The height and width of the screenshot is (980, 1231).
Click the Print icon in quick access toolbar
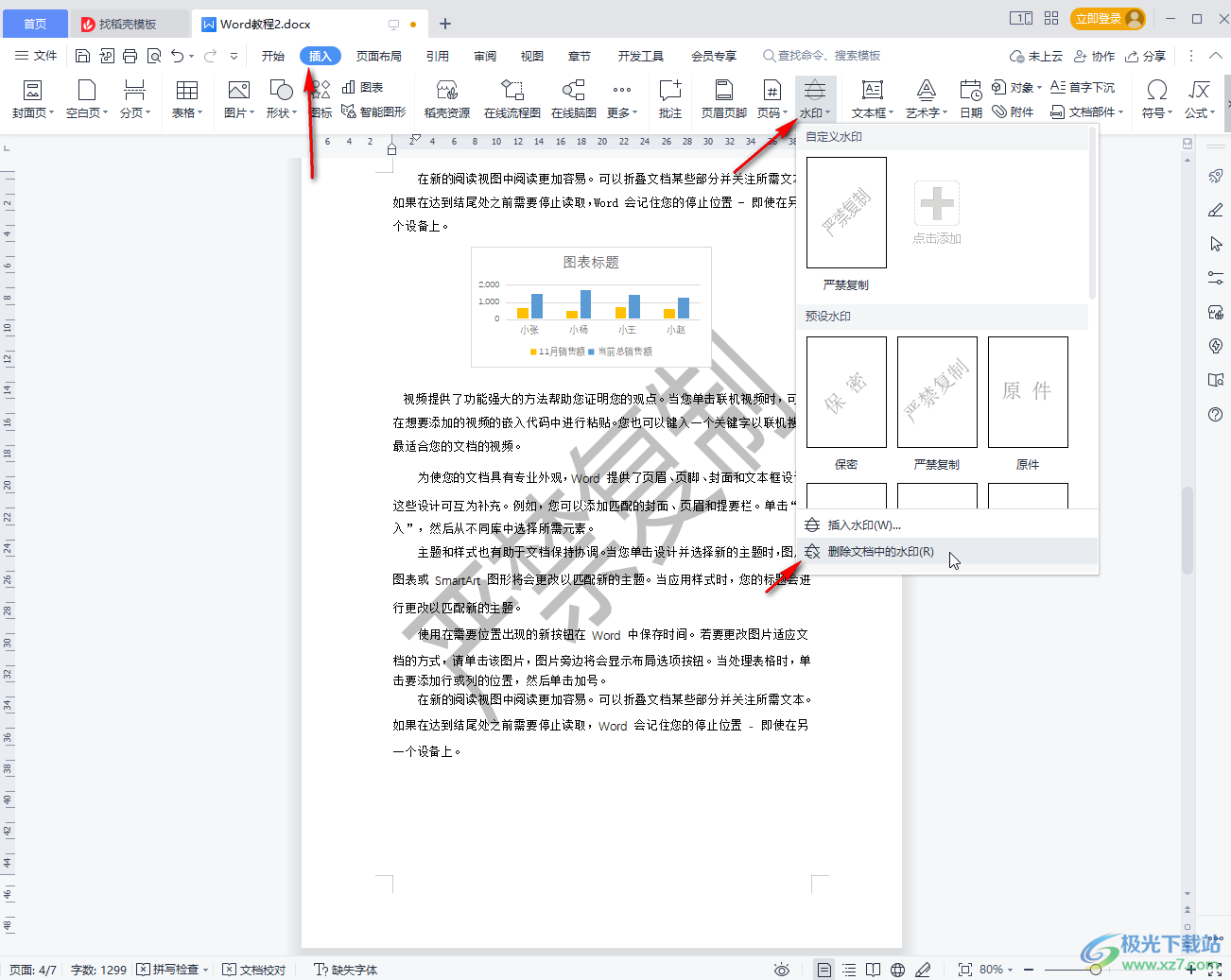(x=130, y=56)
